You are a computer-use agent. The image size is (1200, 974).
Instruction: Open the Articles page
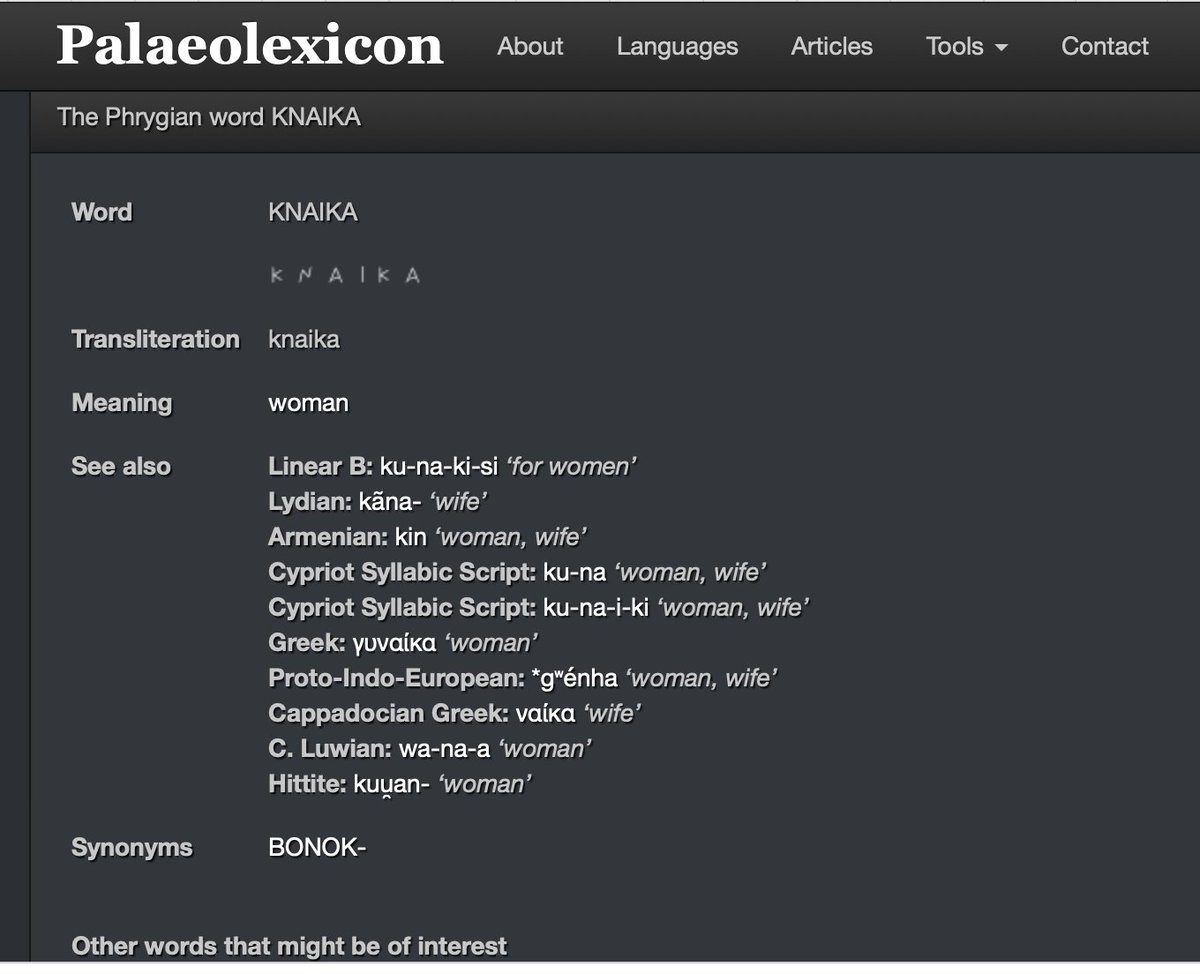[831, 46]
